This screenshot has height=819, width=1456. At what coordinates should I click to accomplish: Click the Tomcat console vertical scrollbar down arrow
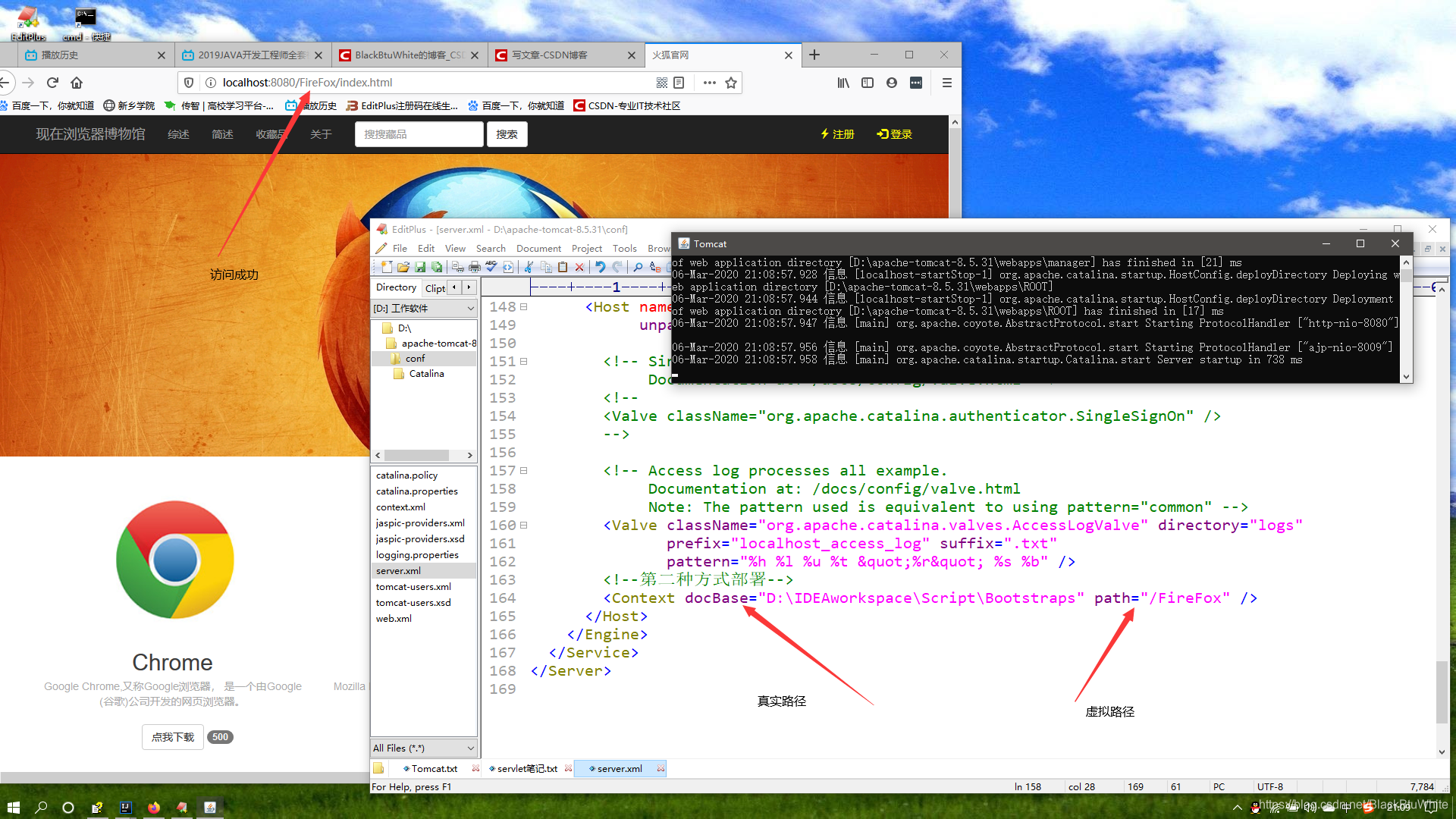pyautogui.click(x=1407, y=376)
